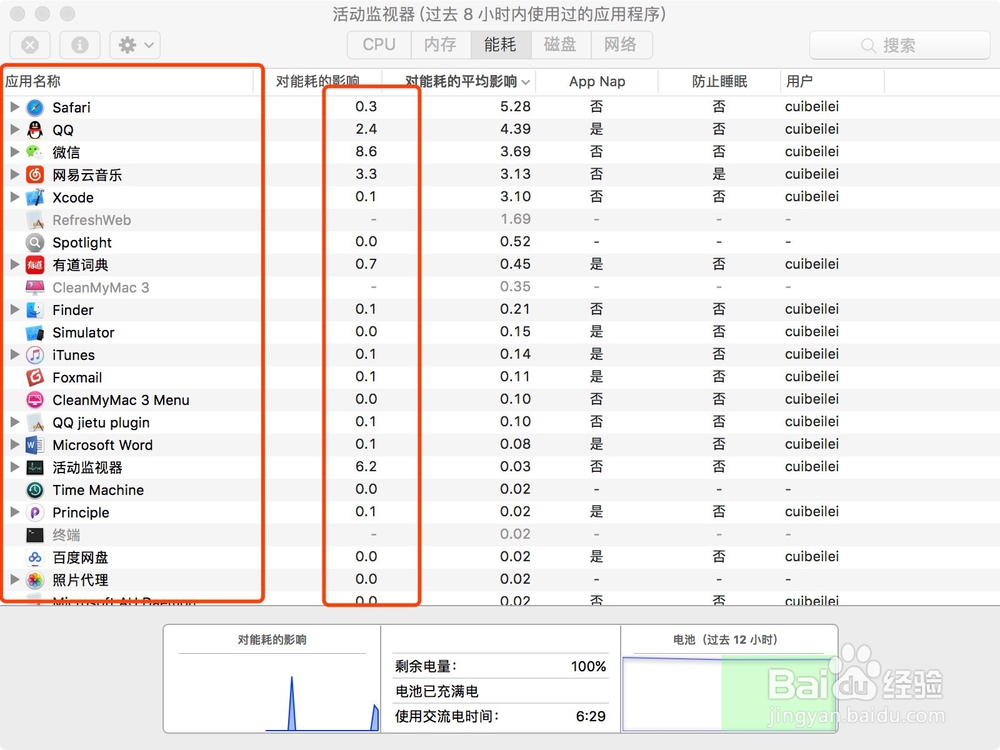Click the iTunes app icon
This screenshot has width=1000, height=750.
point(35,355)
